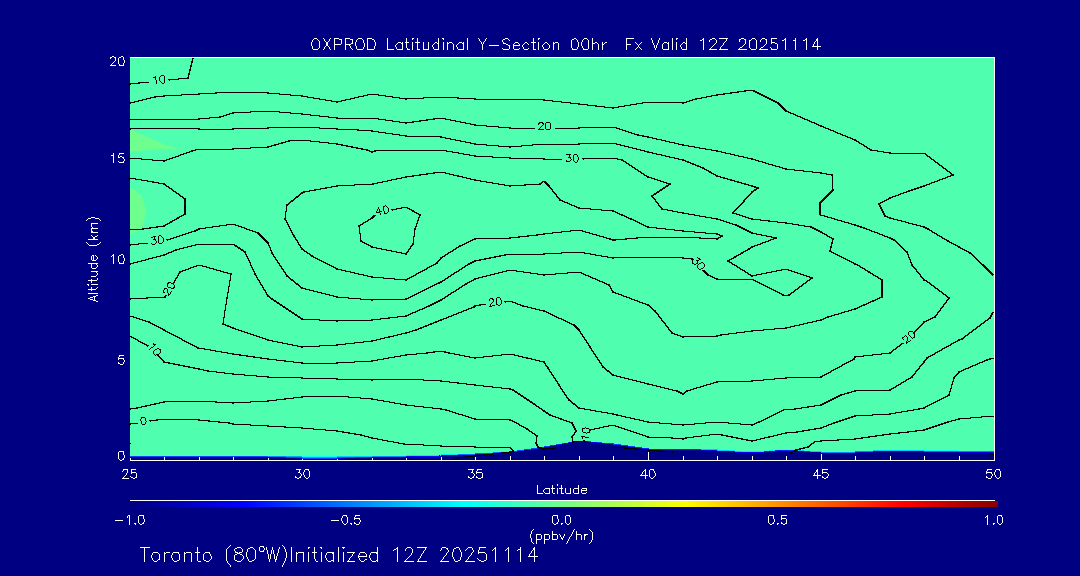
Task: Click the contour label 0 near the surface
Action: (143, 421)
